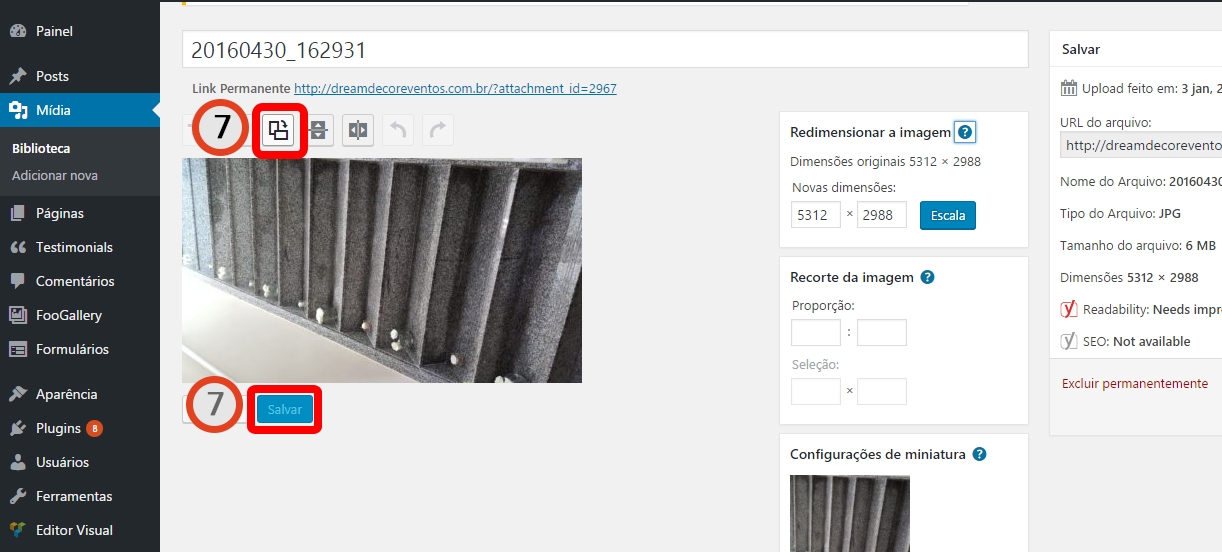The height and width of the screenshot is (552, 1222).
Task: Click the new height field 2988
Action: click(x=882, y=215)
